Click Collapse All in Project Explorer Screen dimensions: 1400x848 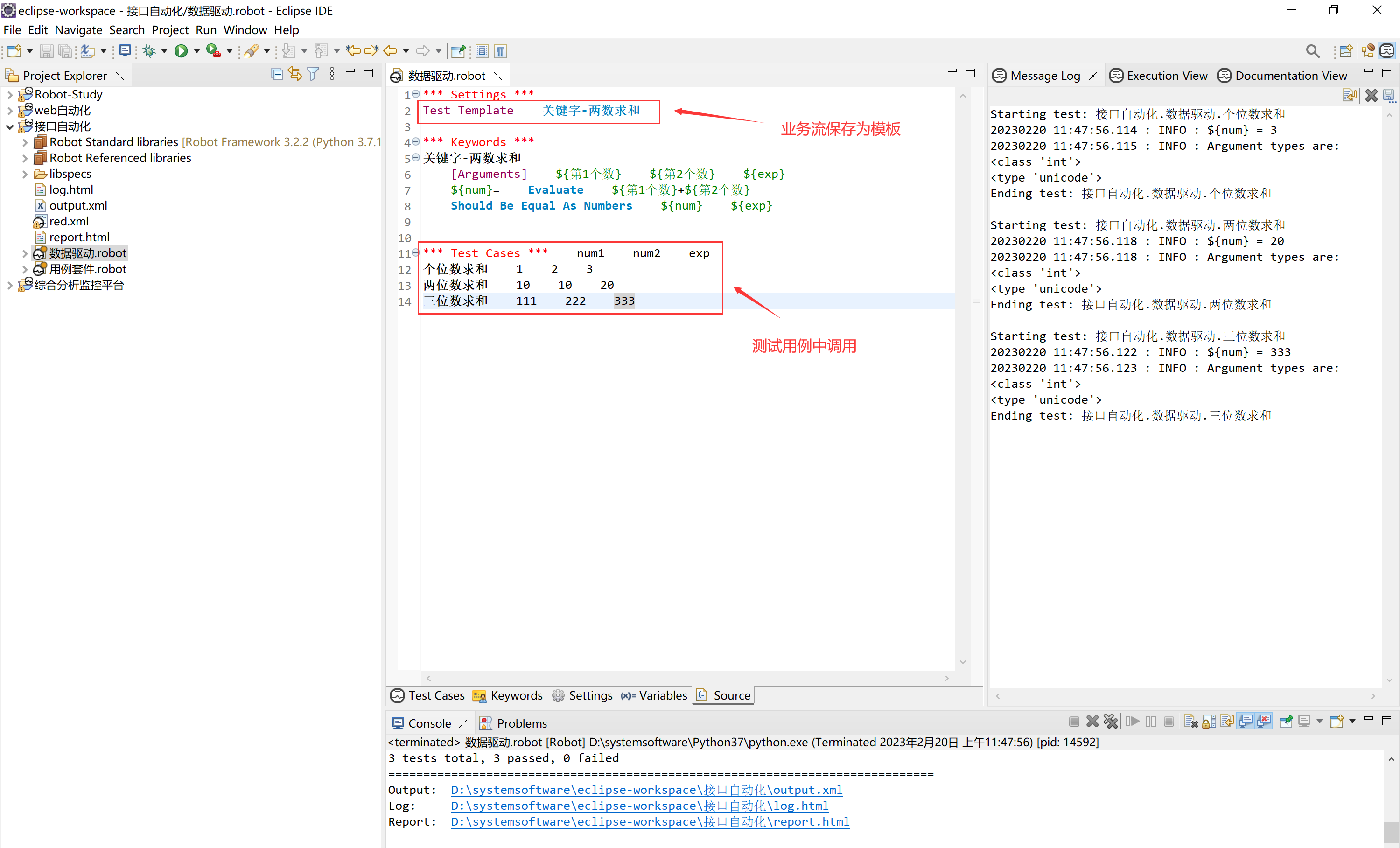(277, 74)
